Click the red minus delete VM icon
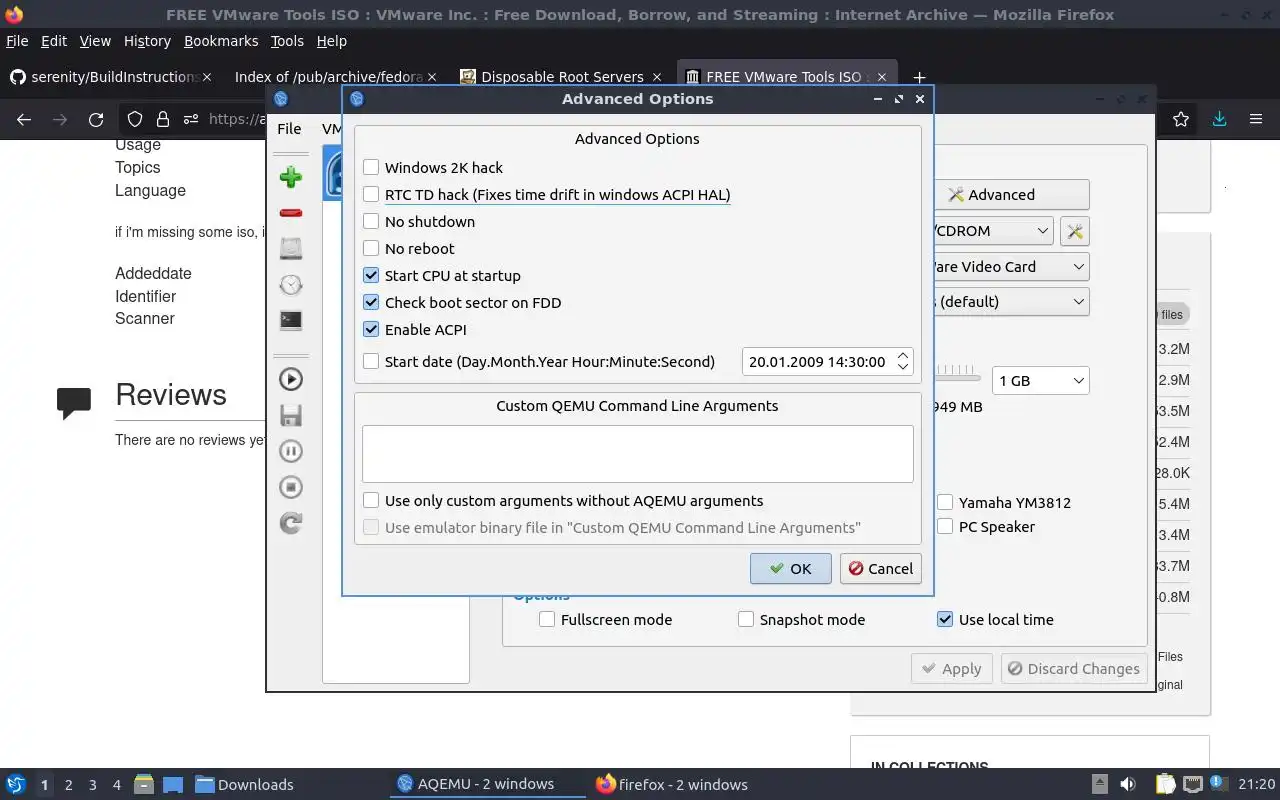The image size is (1280, 800). 291,213
